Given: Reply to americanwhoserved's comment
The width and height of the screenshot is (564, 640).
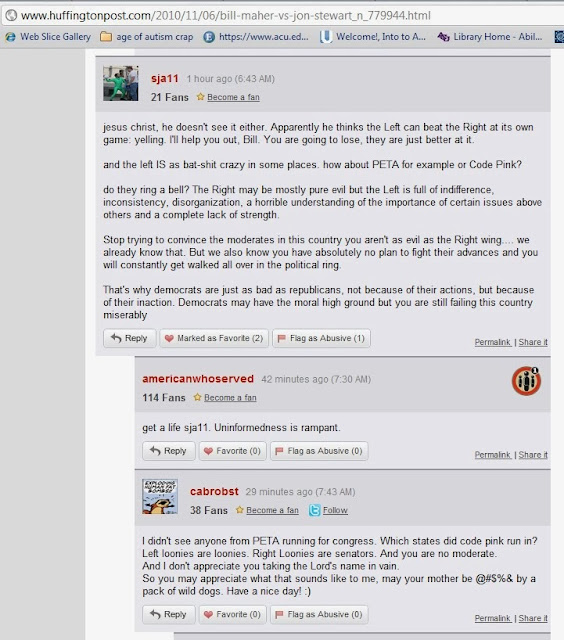Looking at the screenshot, I should pos(169,451).
